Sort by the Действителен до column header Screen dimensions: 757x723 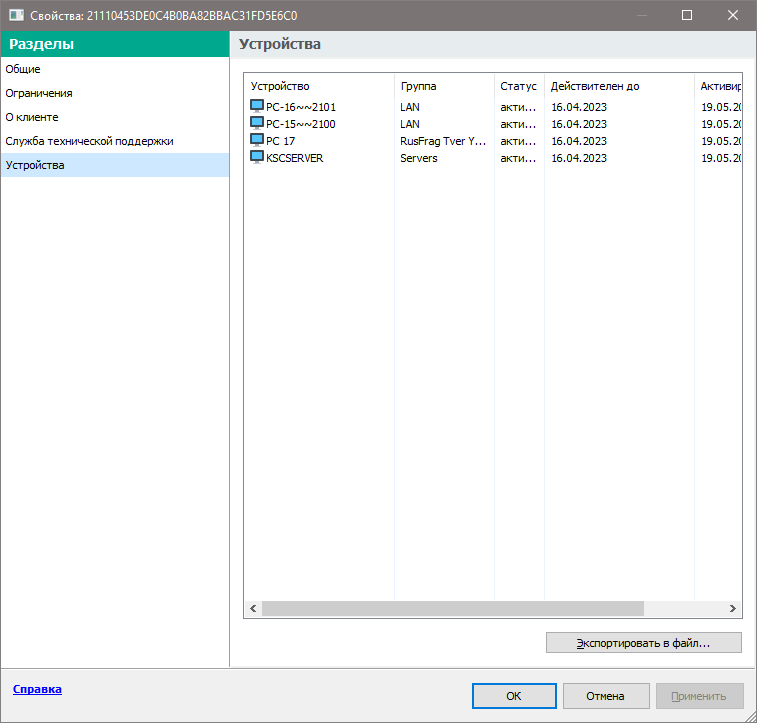point(619,86)
